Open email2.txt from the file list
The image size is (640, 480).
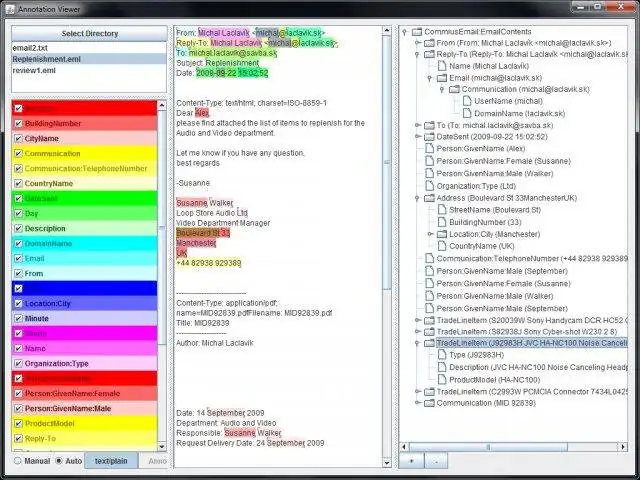click(89, 48)
